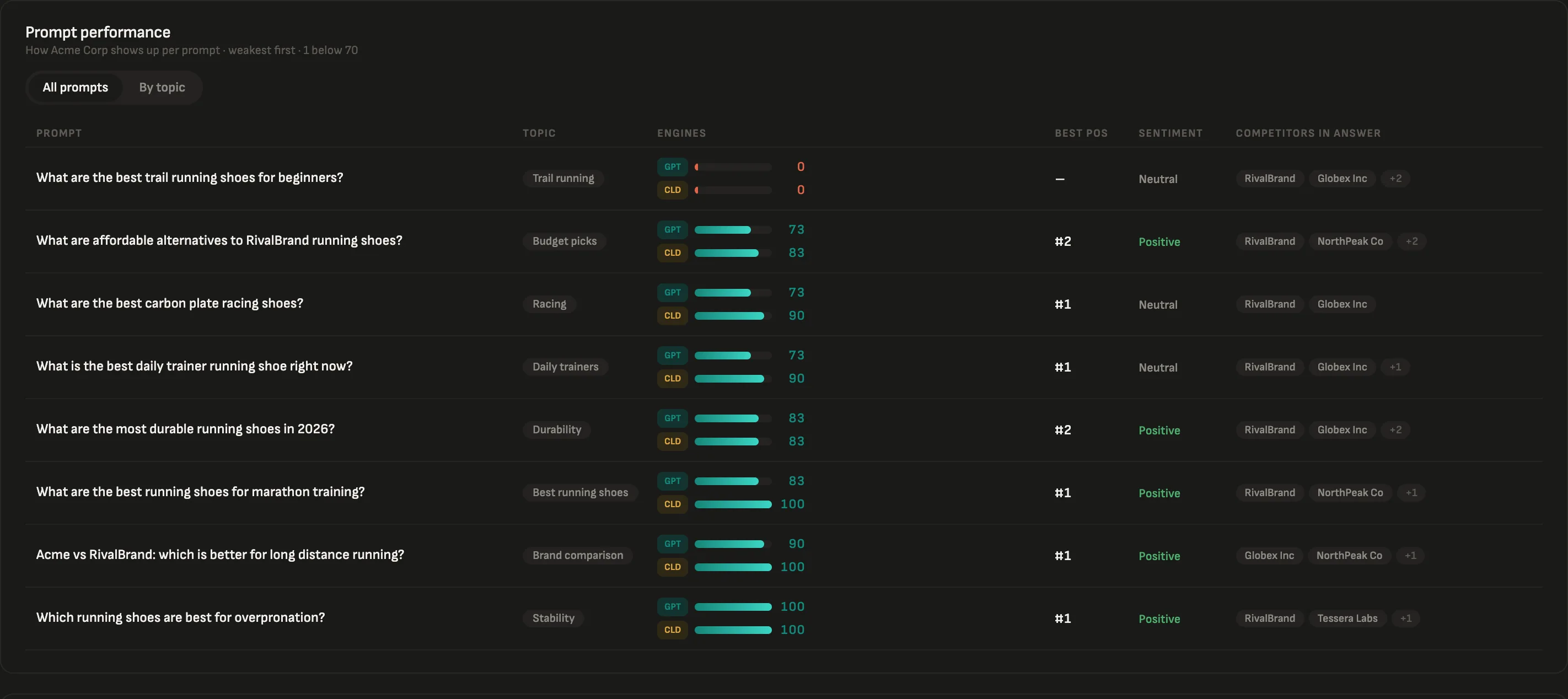The height and width of the screenshot is (699, 1568).
Task: Click Tessera Labs chip in the Stability row
Action: (1347, 618)
